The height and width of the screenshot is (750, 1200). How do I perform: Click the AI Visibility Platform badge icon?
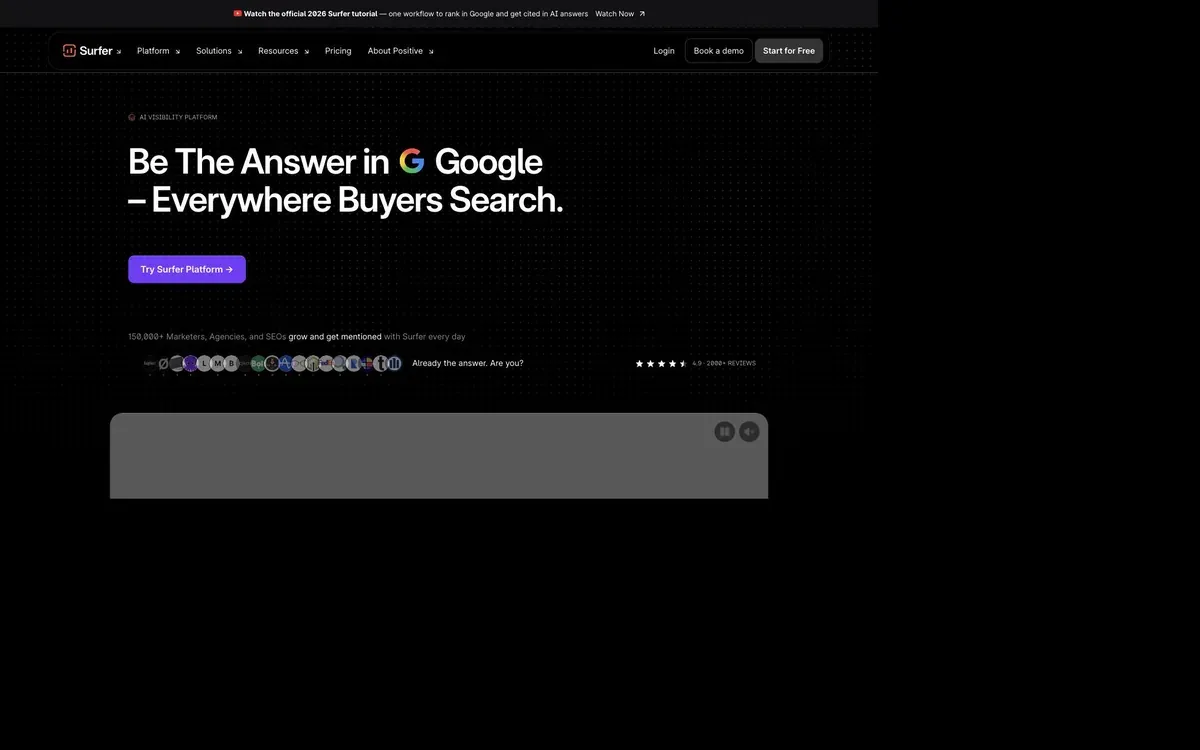pos(132,117)
